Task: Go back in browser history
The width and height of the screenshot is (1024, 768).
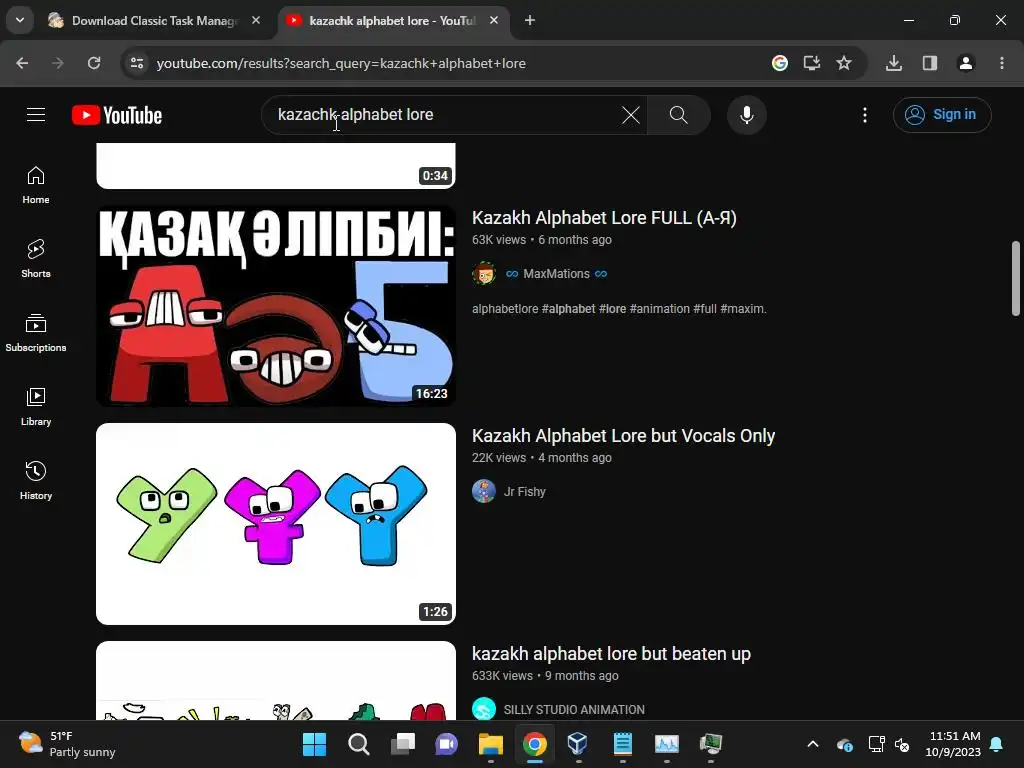Action: click(x=22, y=63)
